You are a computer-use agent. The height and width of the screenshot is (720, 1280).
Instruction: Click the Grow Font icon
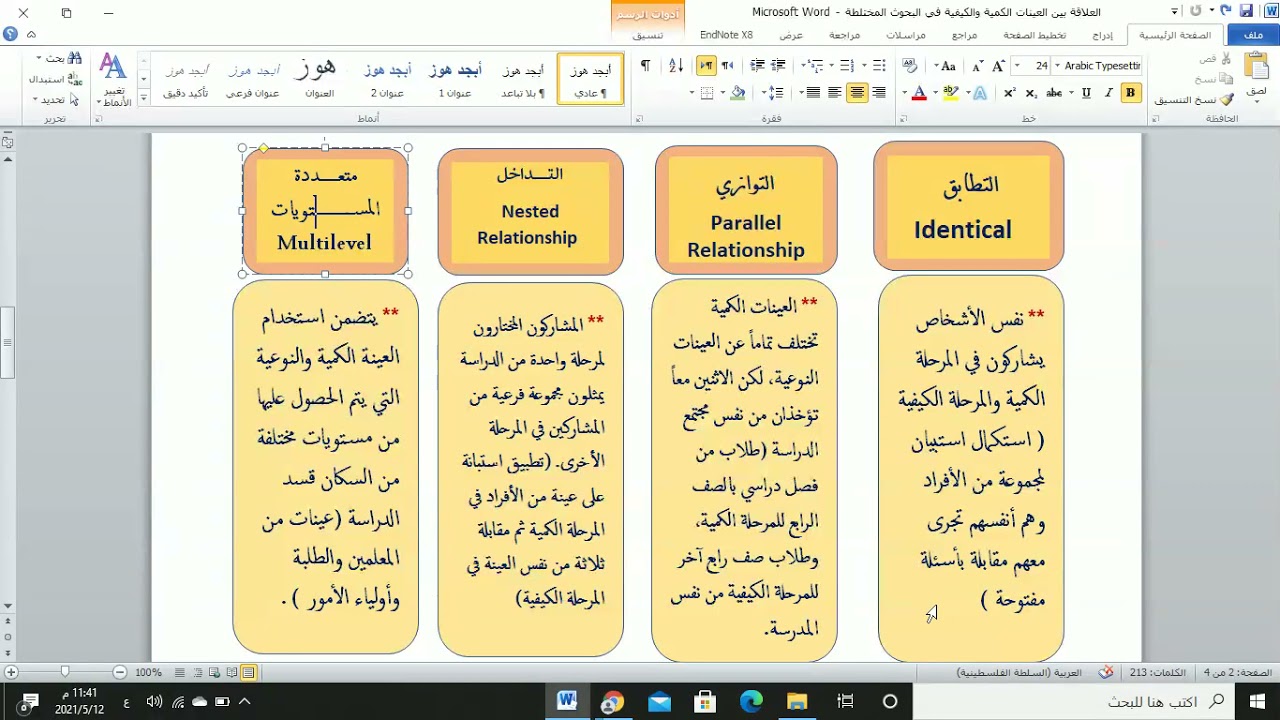pyautogui.click(x=997, y=66)
